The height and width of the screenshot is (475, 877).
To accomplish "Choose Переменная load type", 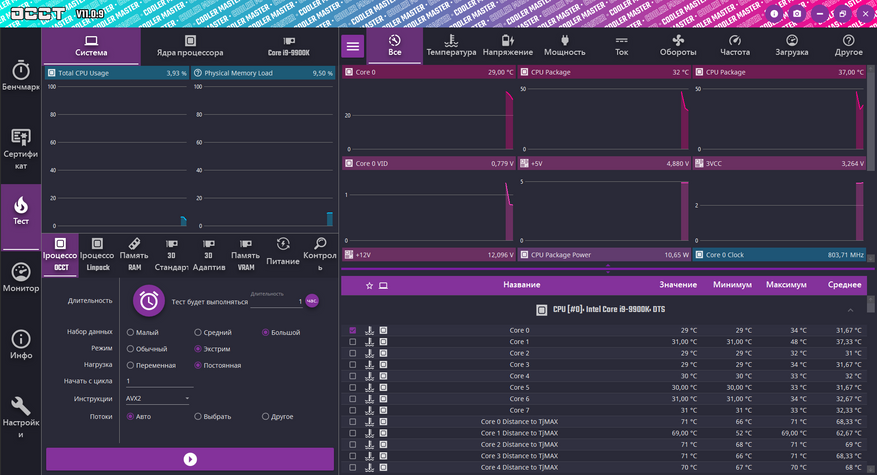I will click(131, 365).
